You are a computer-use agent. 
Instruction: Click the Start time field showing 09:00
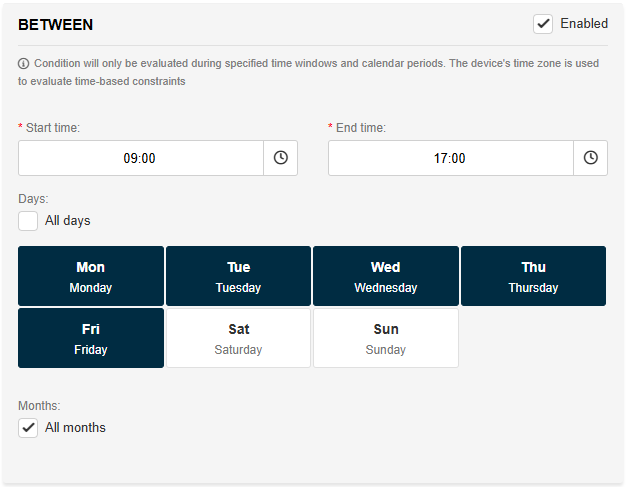click(x=140, y=158)
